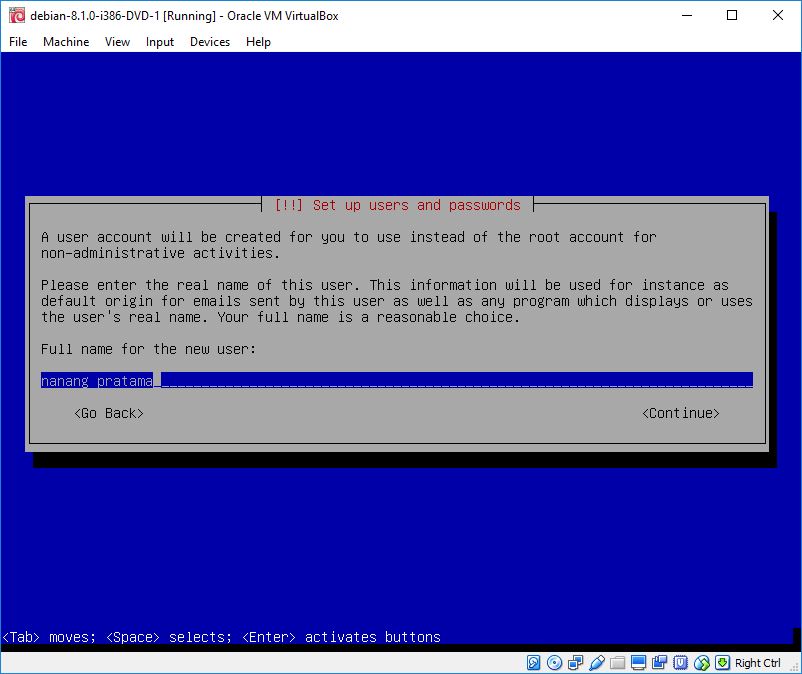This screenshot has height=674, width=802.
Task: Minimize the VirtualBox window
Action: click(687, 15)
